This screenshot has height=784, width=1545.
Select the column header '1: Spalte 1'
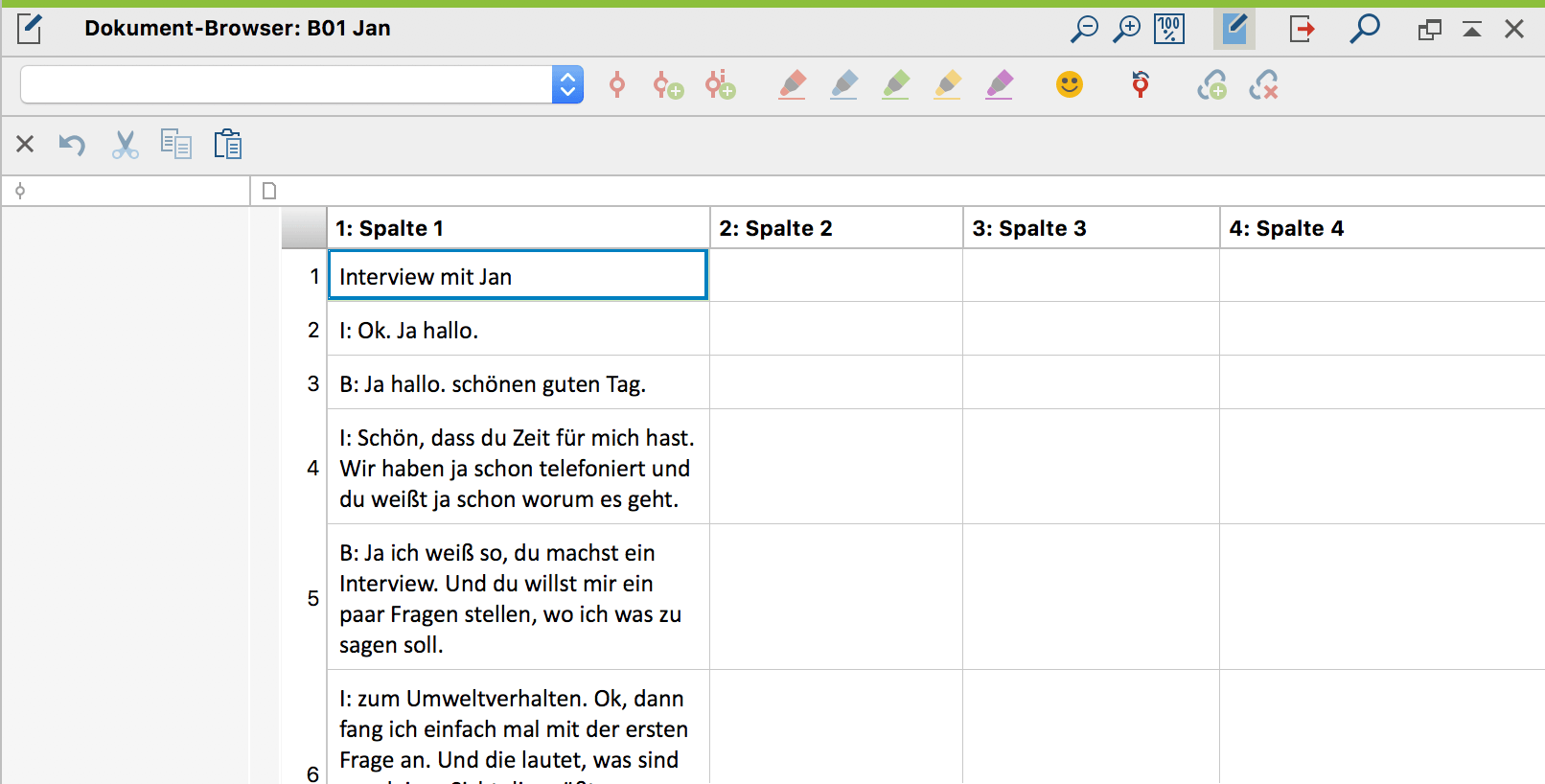[519, 228]
